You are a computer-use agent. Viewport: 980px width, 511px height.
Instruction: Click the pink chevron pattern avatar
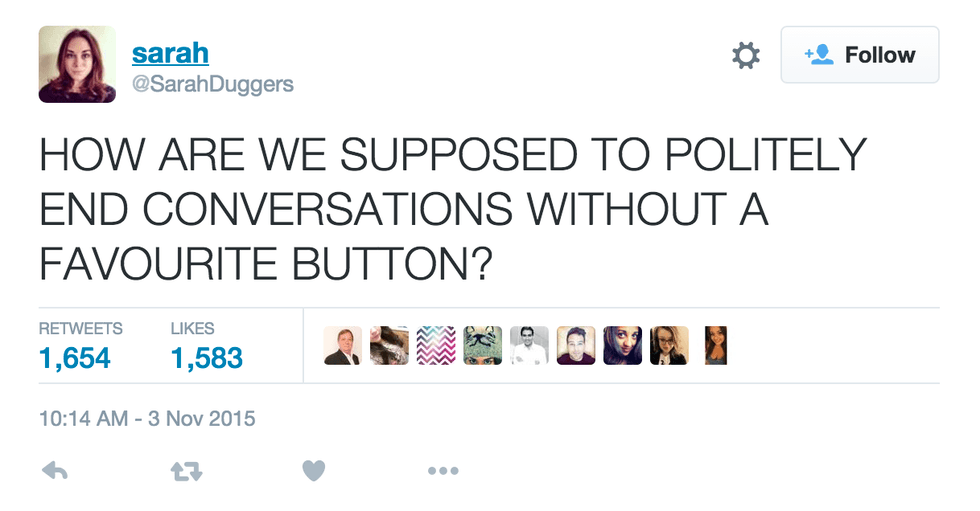436,346
